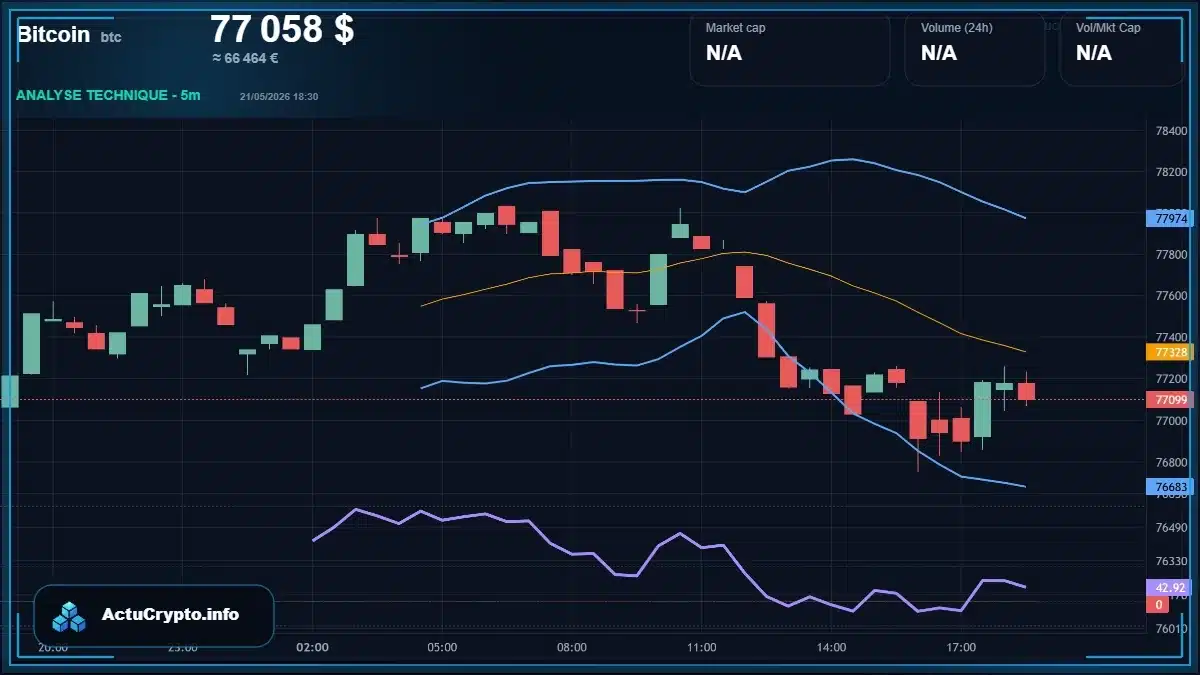The width and height of the screenshot is (1200, 675).
Task: Click the ActuCrypto cube logo icon
Action: tap(70, 616)
